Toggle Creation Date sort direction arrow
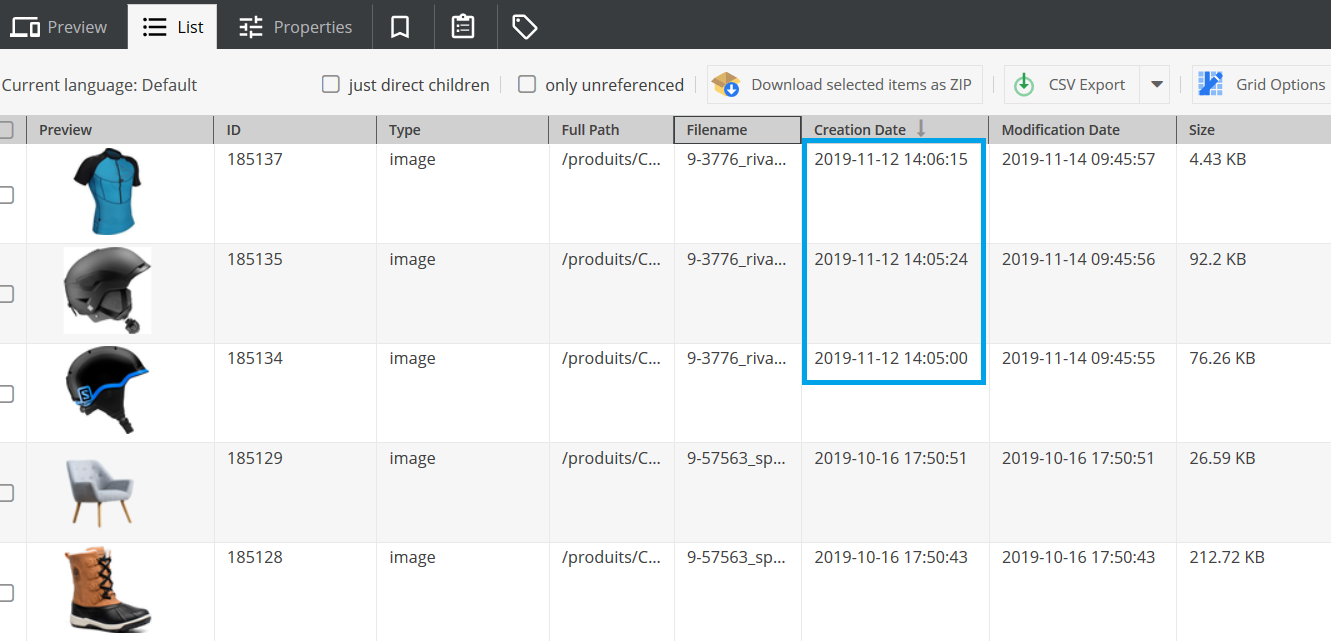Viewport: 1331px width, 641px height. point(920,129)
